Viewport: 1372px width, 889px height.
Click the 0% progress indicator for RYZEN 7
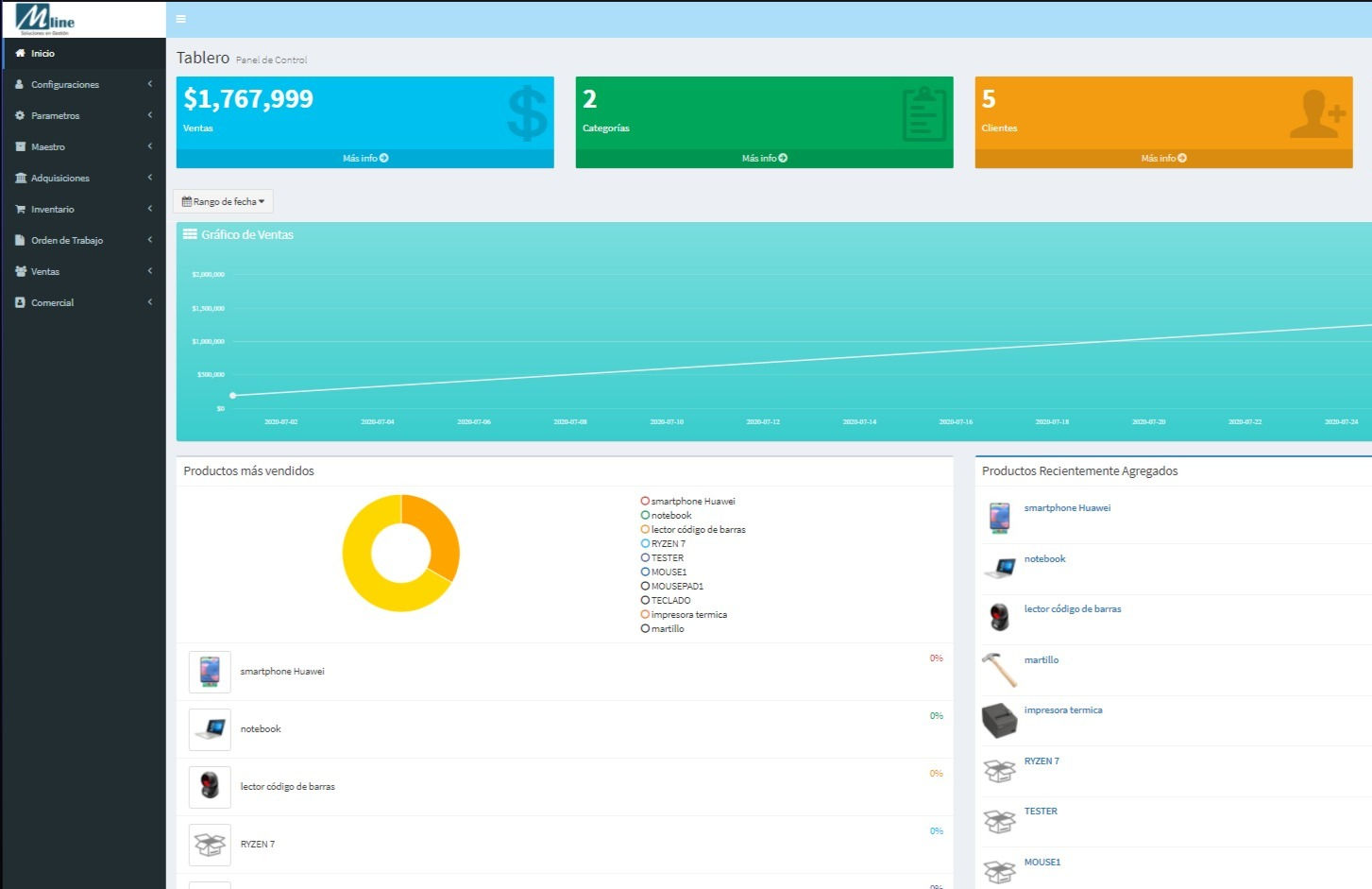pos(937,831)
